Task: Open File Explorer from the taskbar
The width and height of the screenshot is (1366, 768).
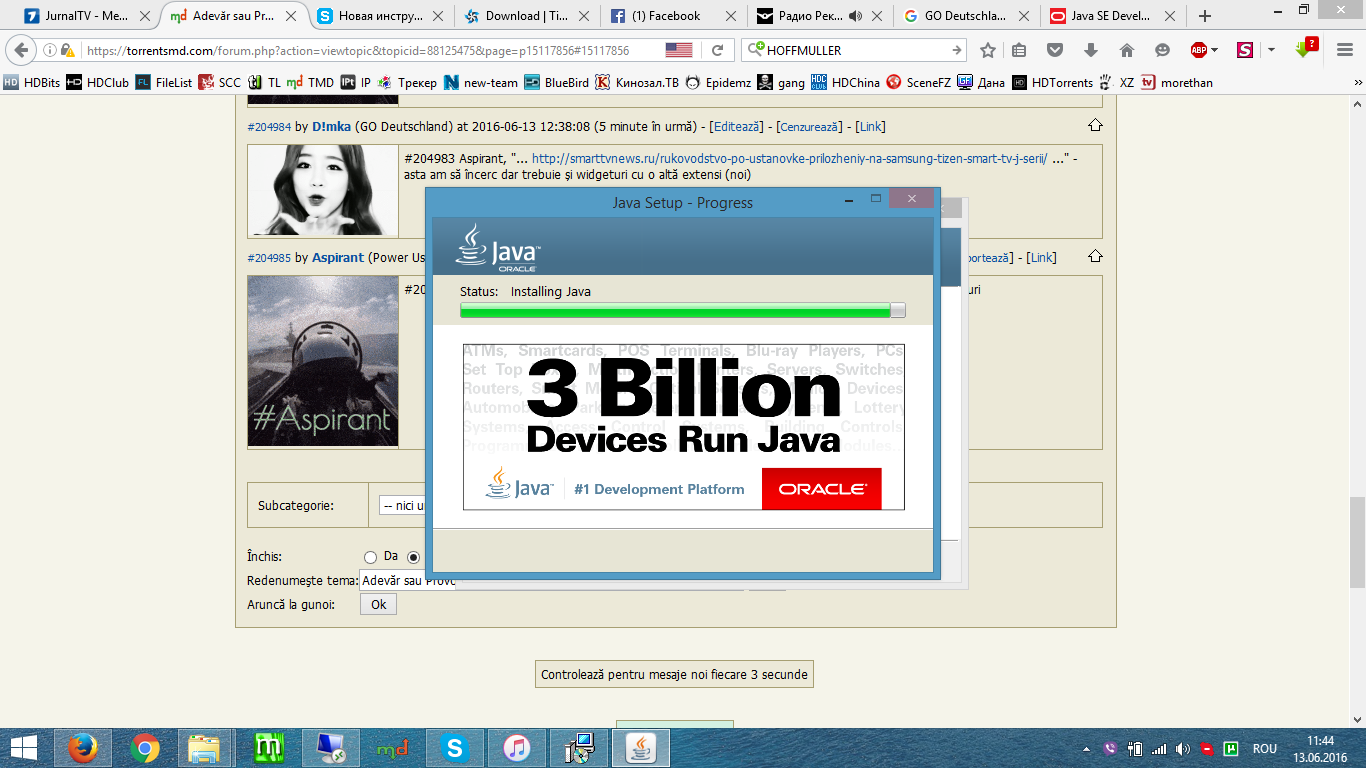Action: click(x=205, y=748)
